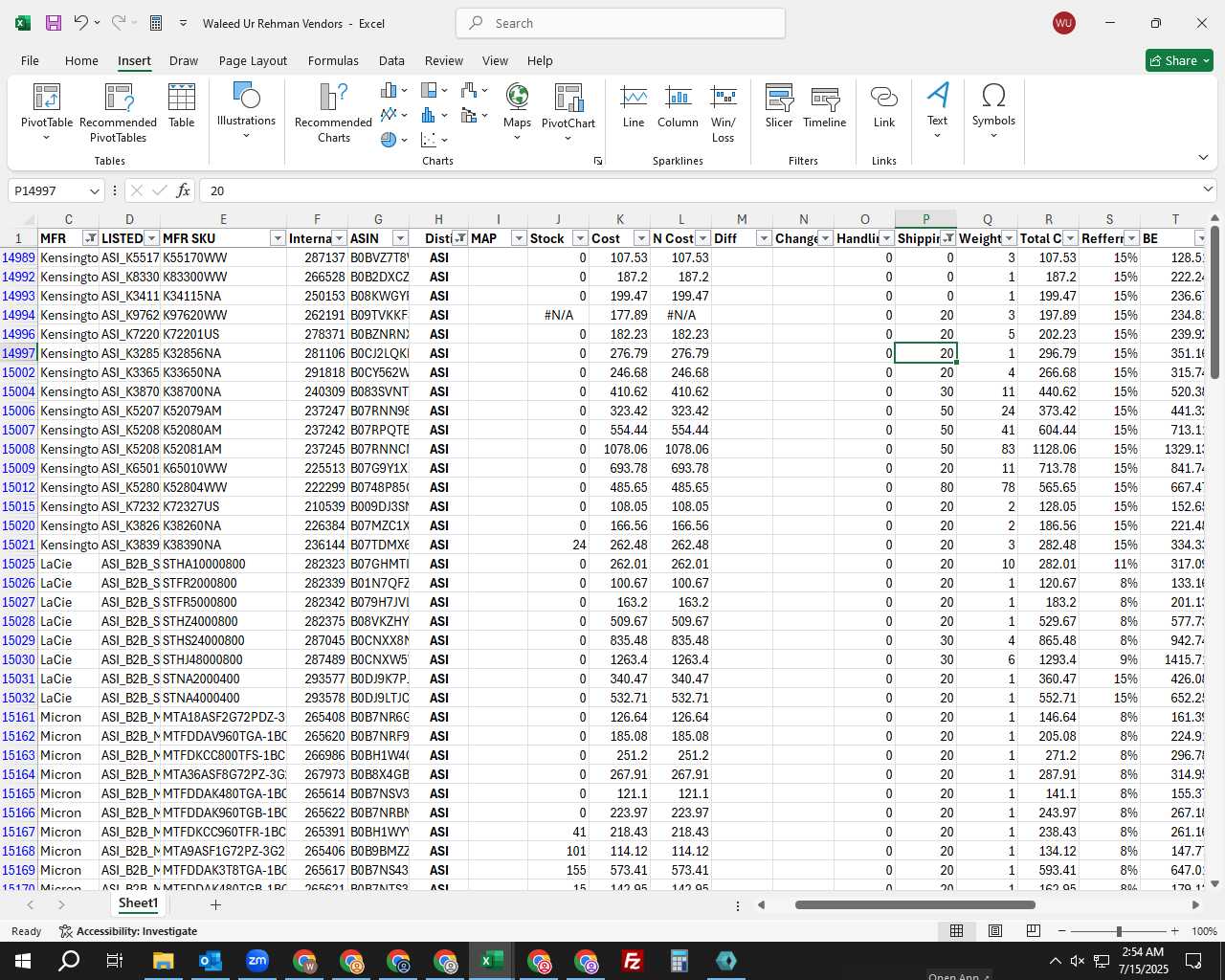Click the Insert Function fx icon

pos(183,190)
